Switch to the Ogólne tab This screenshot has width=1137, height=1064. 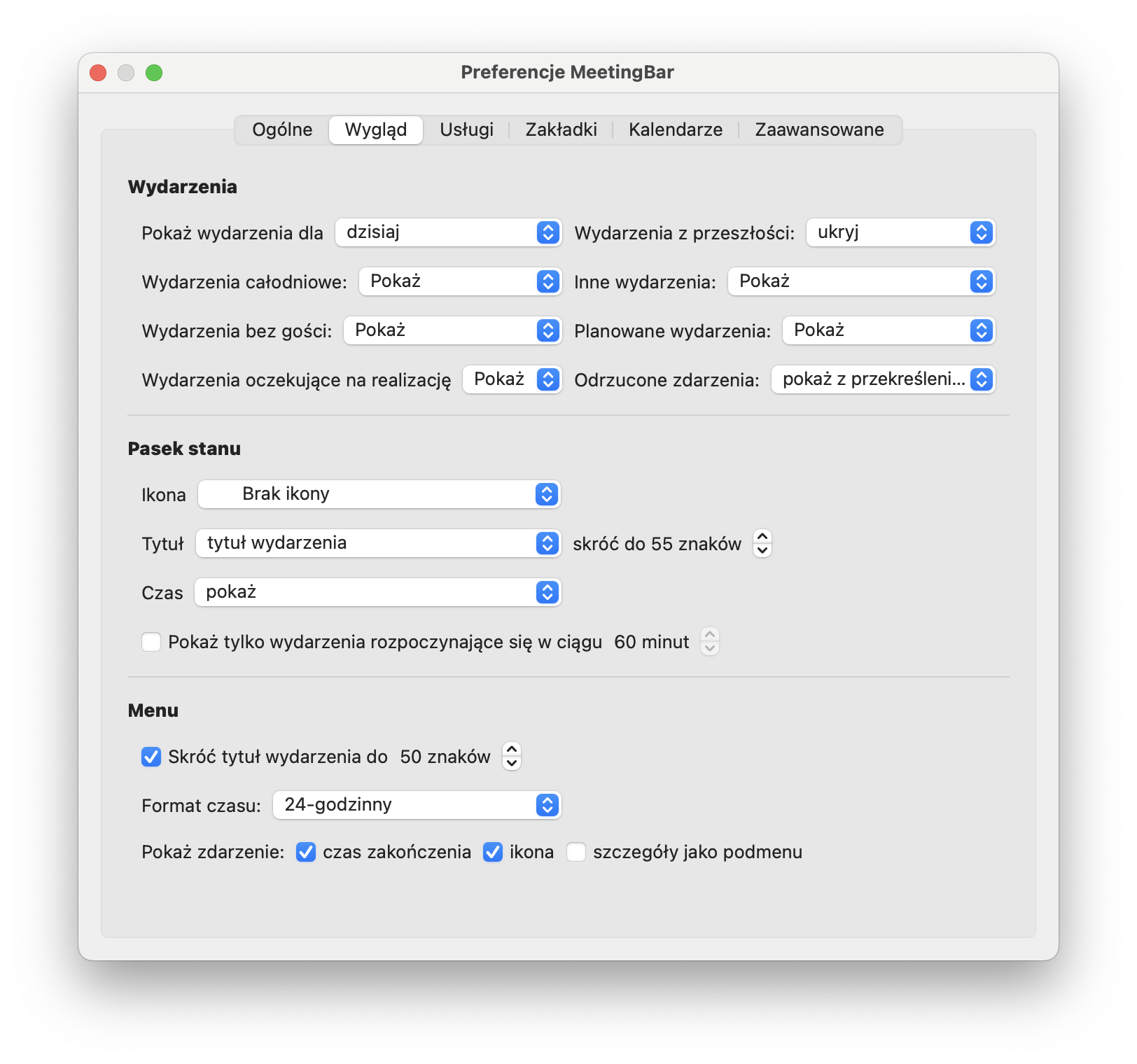pyautogui.click(x=282, y=129)
